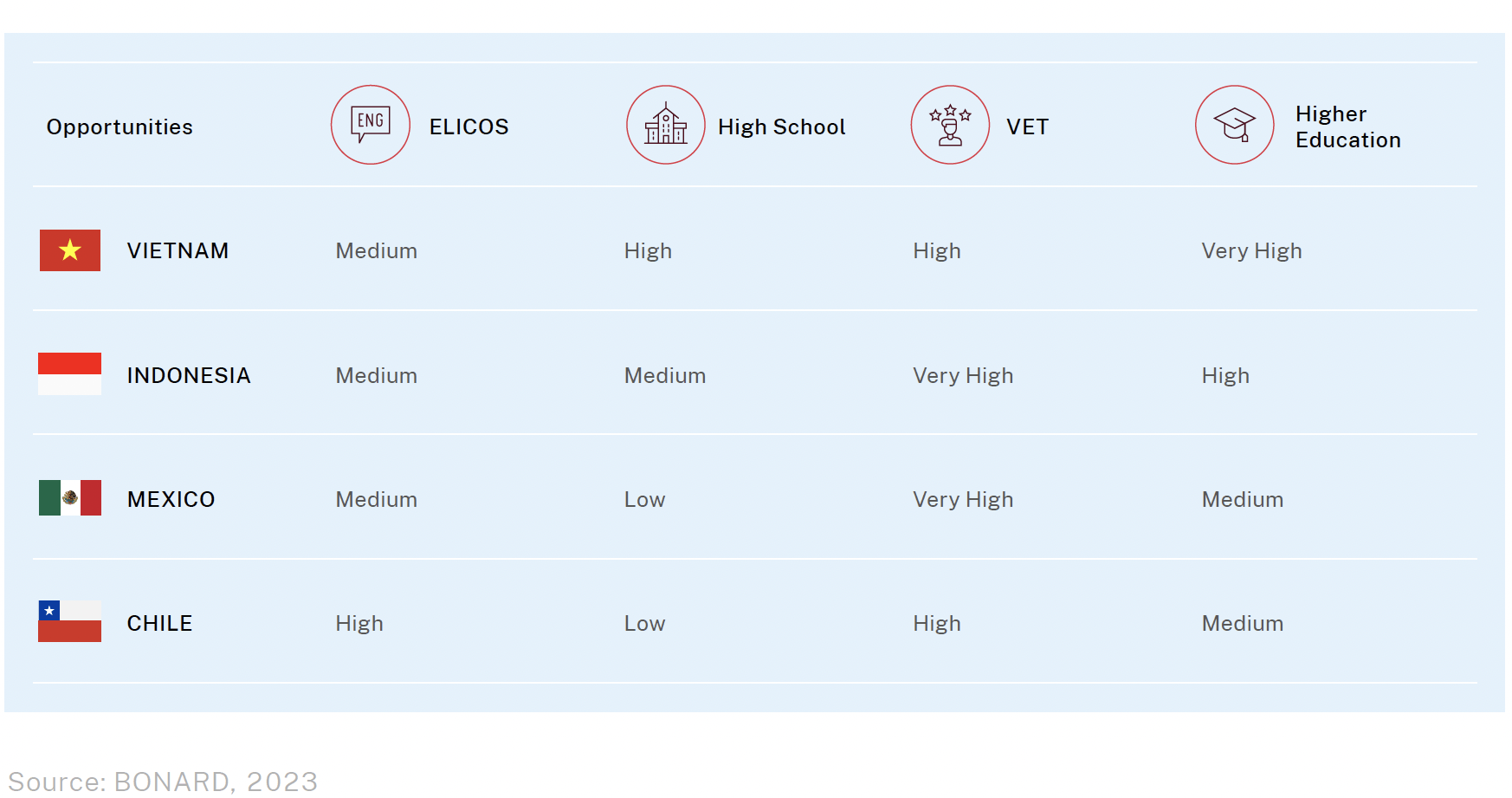The height and width of the screenshot is (798, 1512).
Task: Click Indonesia's Very High VET cell
Action: (x=963, y=376)
